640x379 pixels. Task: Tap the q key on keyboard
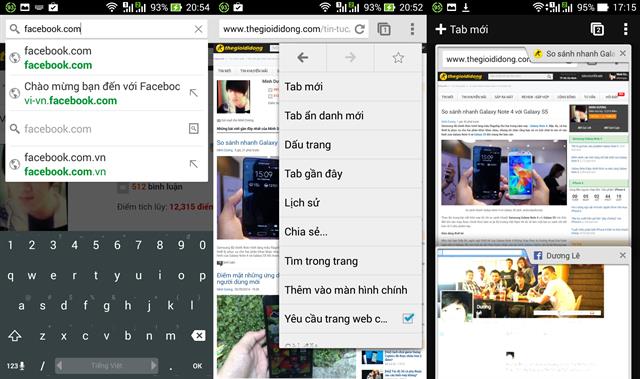point(10,276)
